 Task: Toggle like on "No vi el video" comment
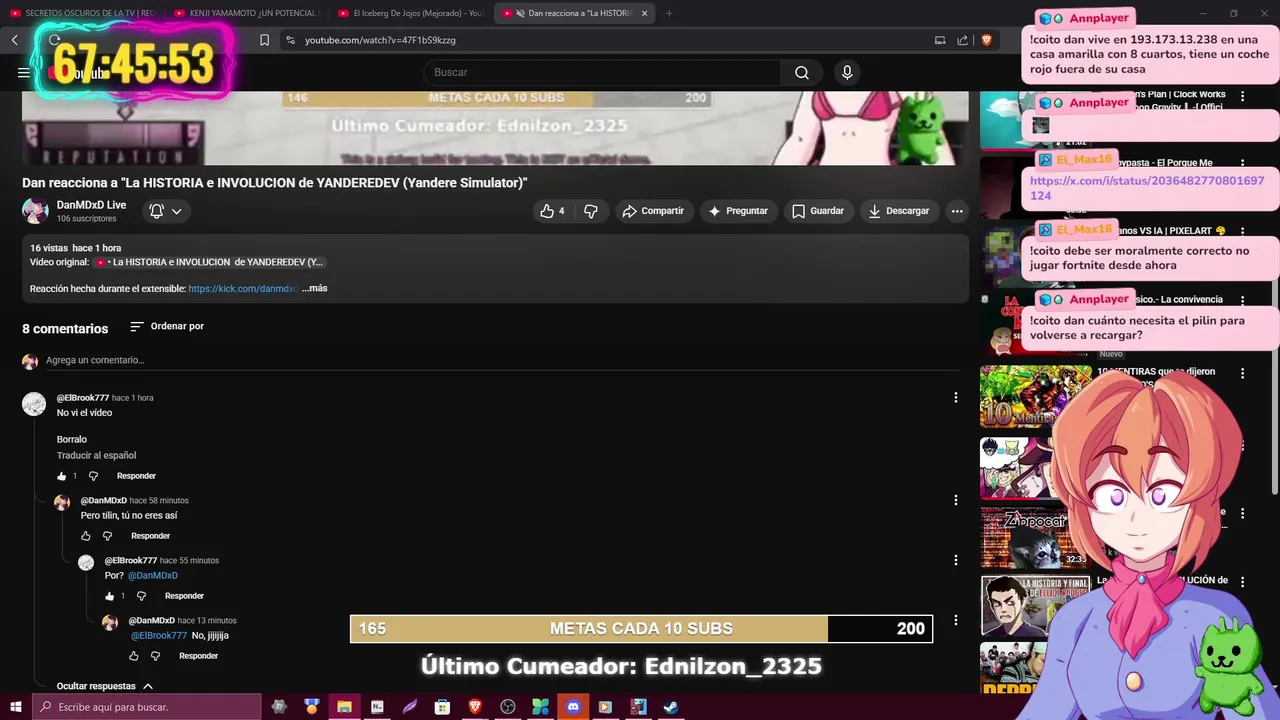pos(62,476)
